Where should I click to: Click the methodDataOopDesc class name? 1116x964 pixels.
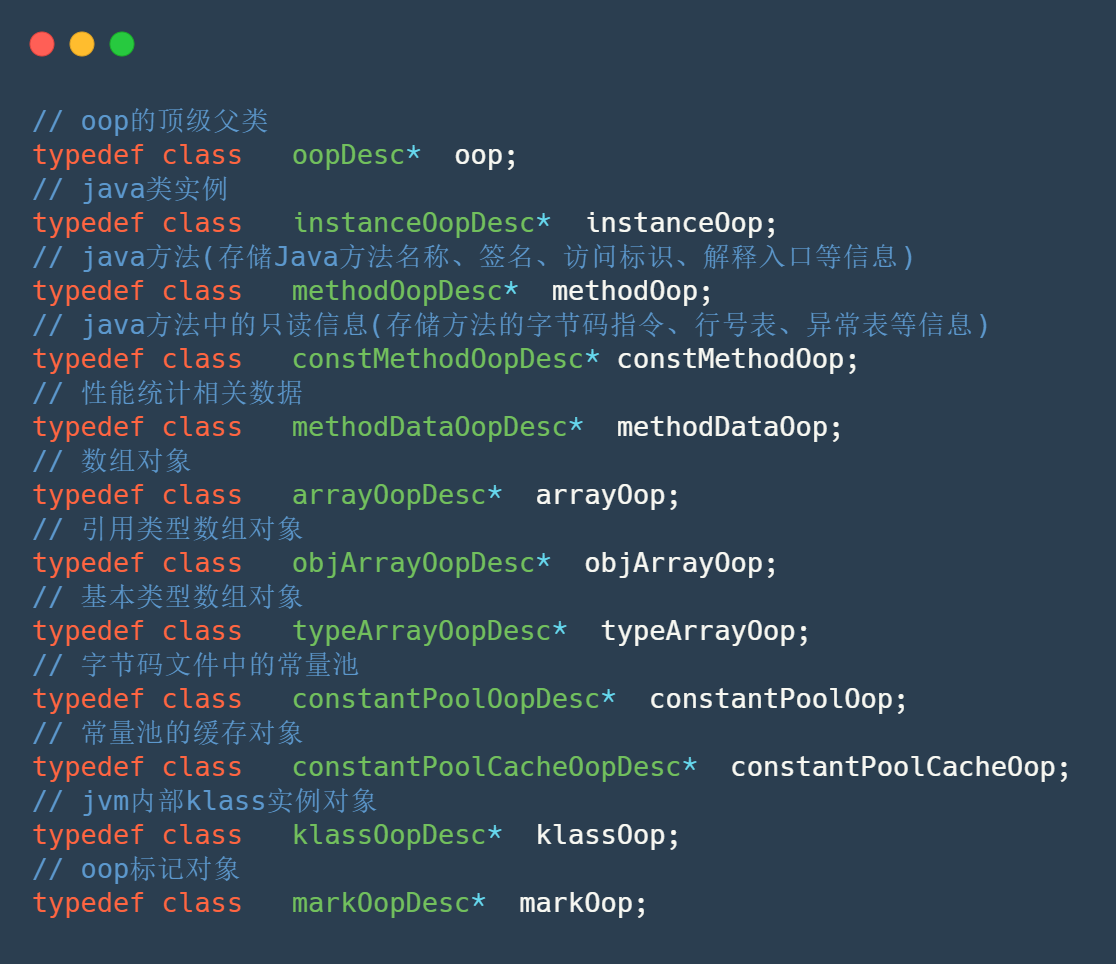[430, 428]
